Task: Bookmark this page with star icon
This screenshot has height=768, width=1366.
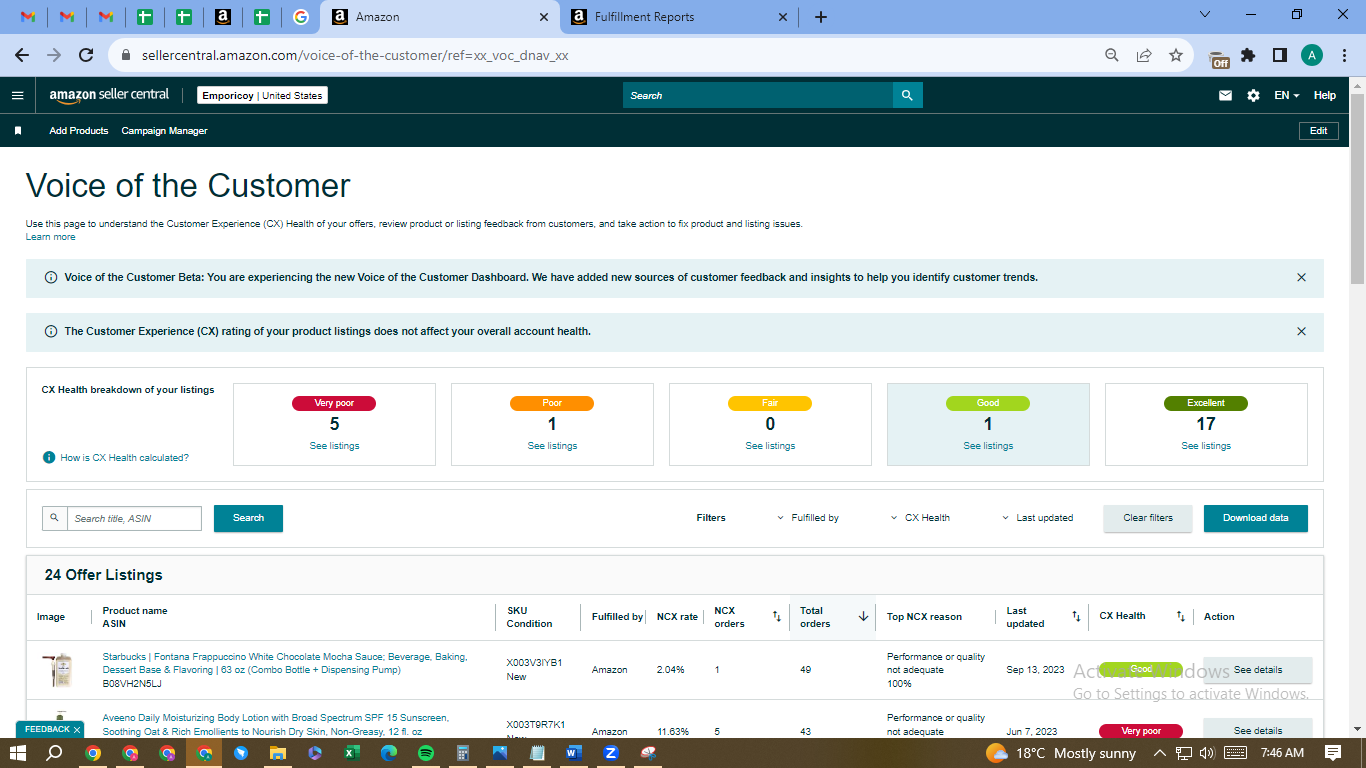Action: pos(1176,55)
